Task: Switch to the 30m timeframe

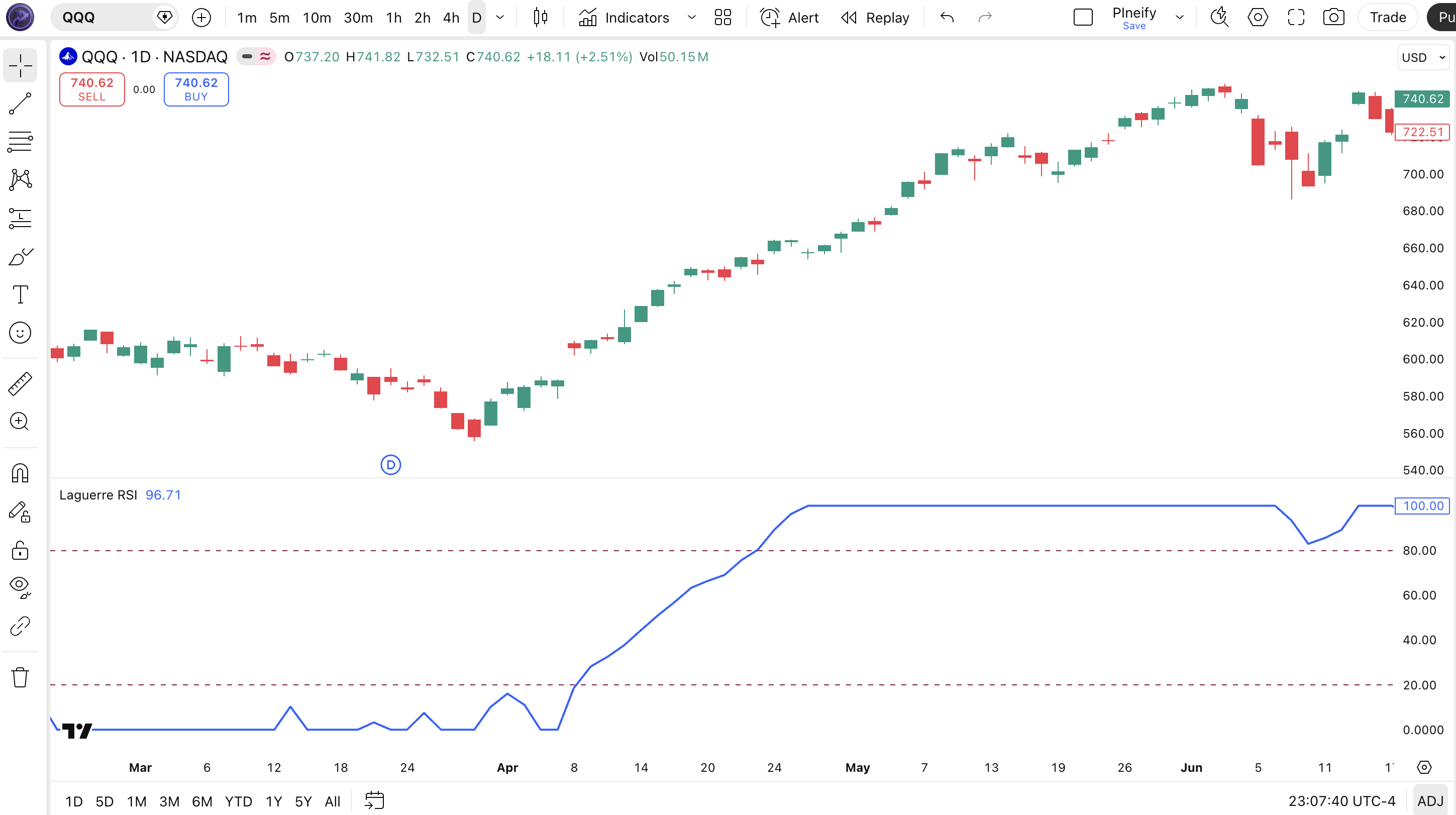Action: point(358,18)
